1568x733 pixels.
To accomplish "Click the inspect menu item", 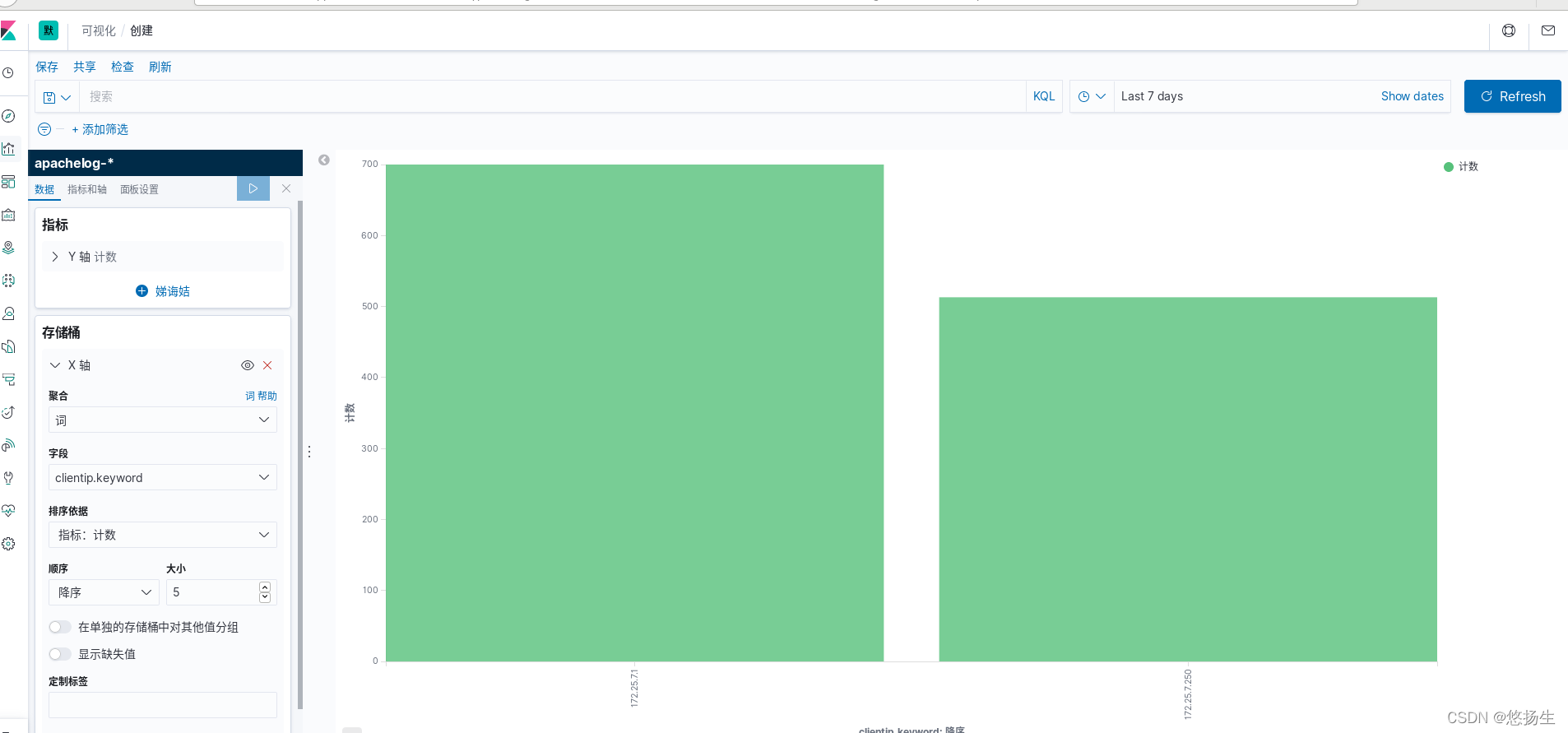I will pyautogui.click(x=123, y=67).
